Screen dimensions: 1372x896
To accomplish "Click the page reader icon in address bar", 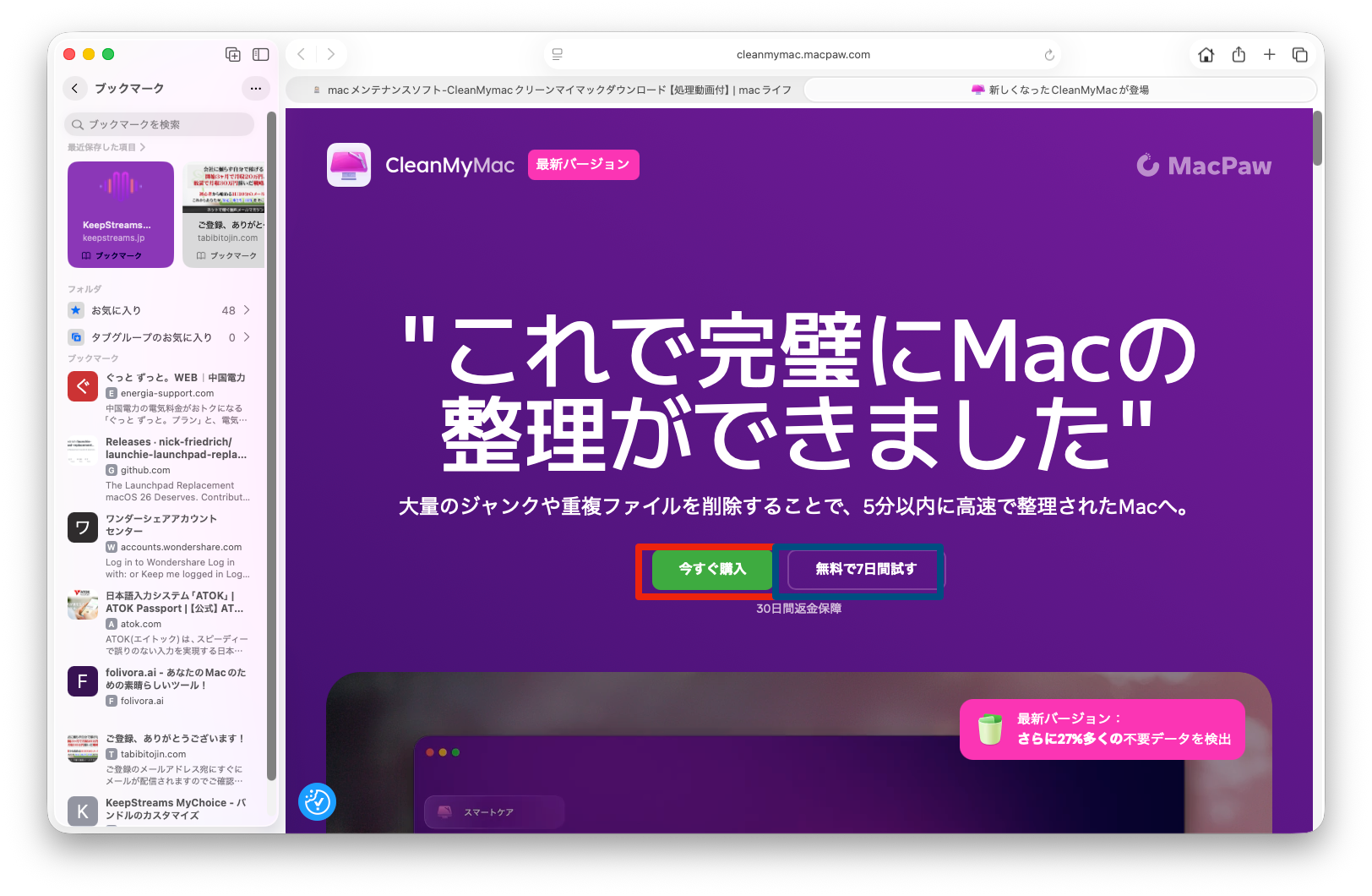I will [558, 55].
